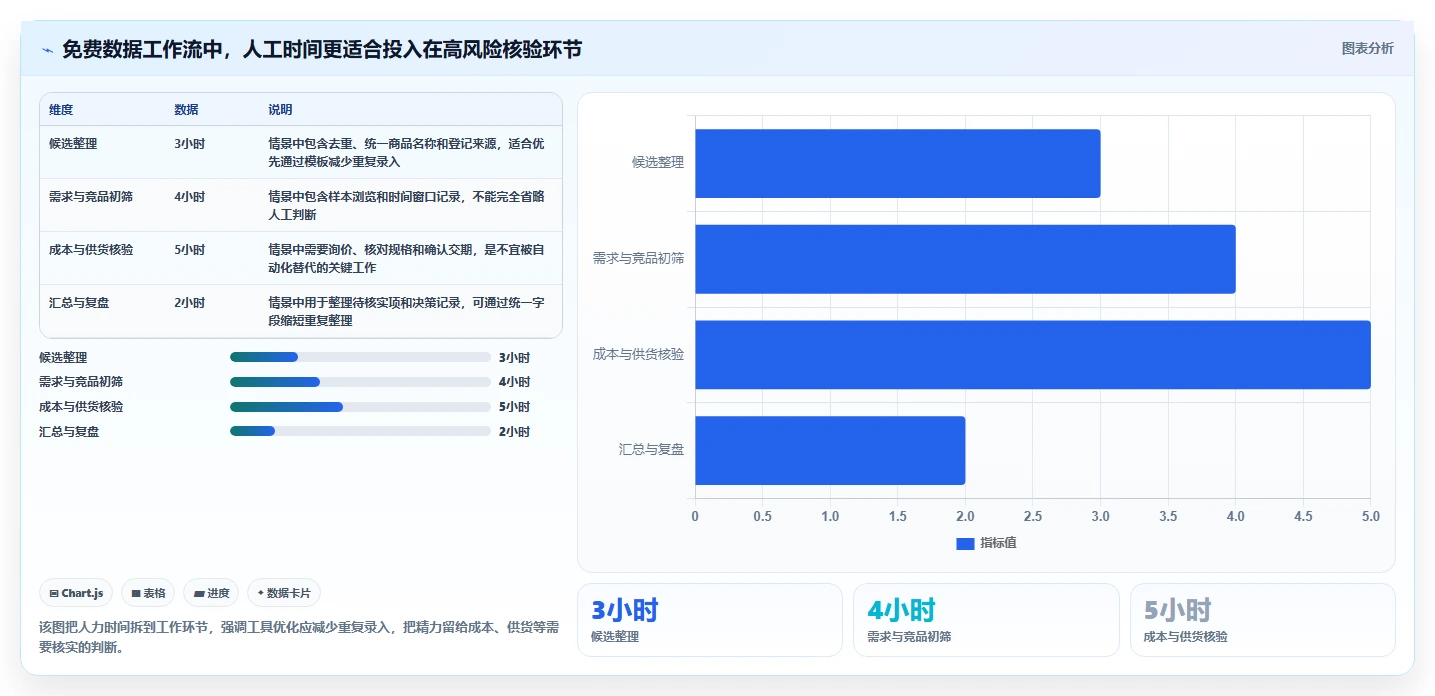Click the 数据 column header

pyautogui.click(x=186, y=110)
